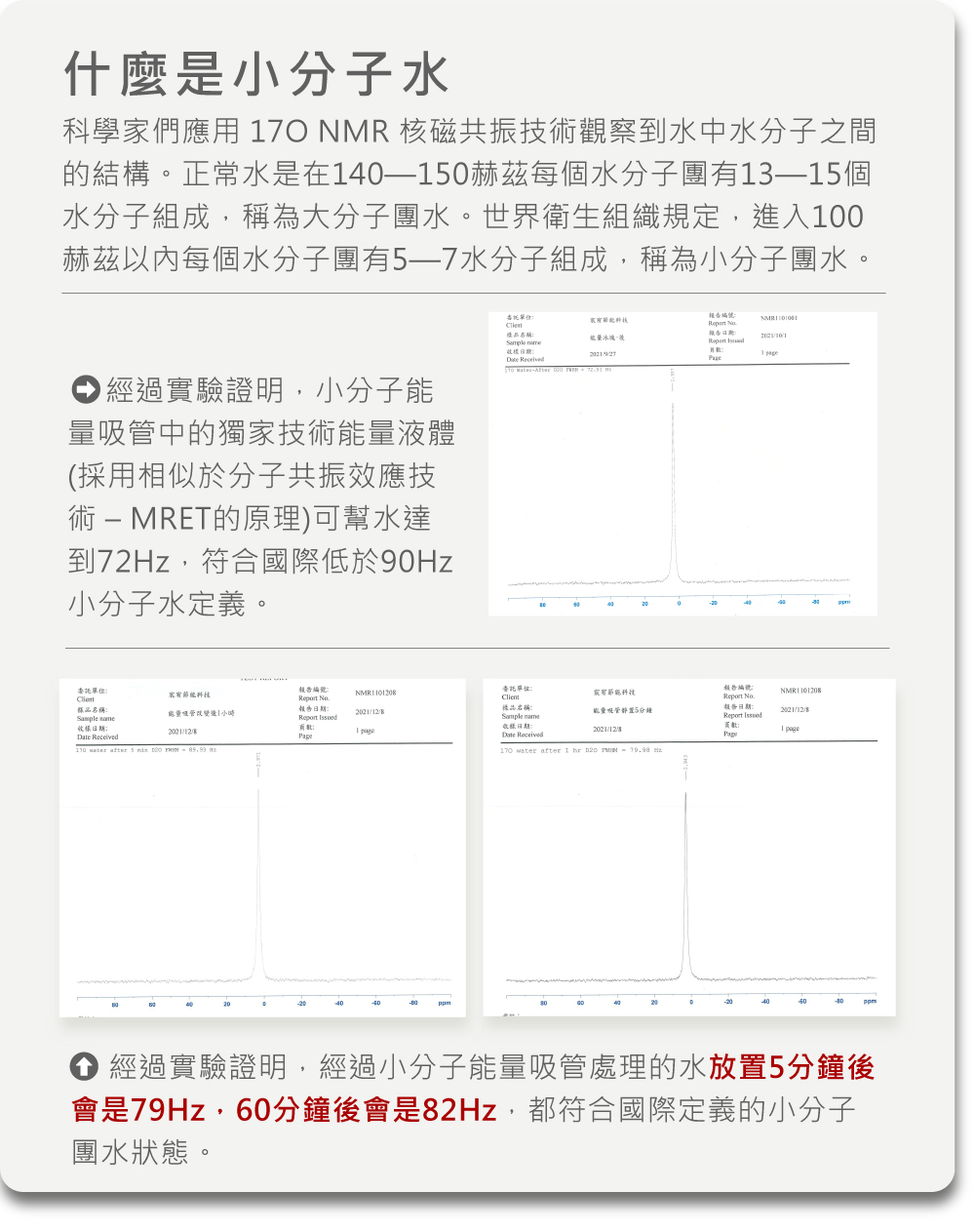Viewport: 975px width, 1232px height.
Task: Click the red text 60分鐘後會是82Hz
Action: (367, 1110)
